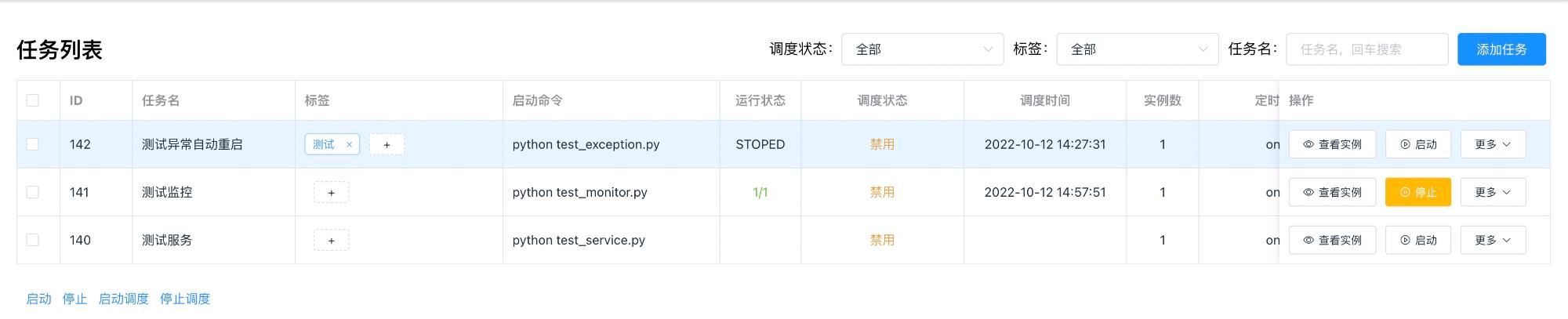Start task 142 with the 启动 play button
The width and height of the screenshot is (1568, 319).
click(1418, 144)
